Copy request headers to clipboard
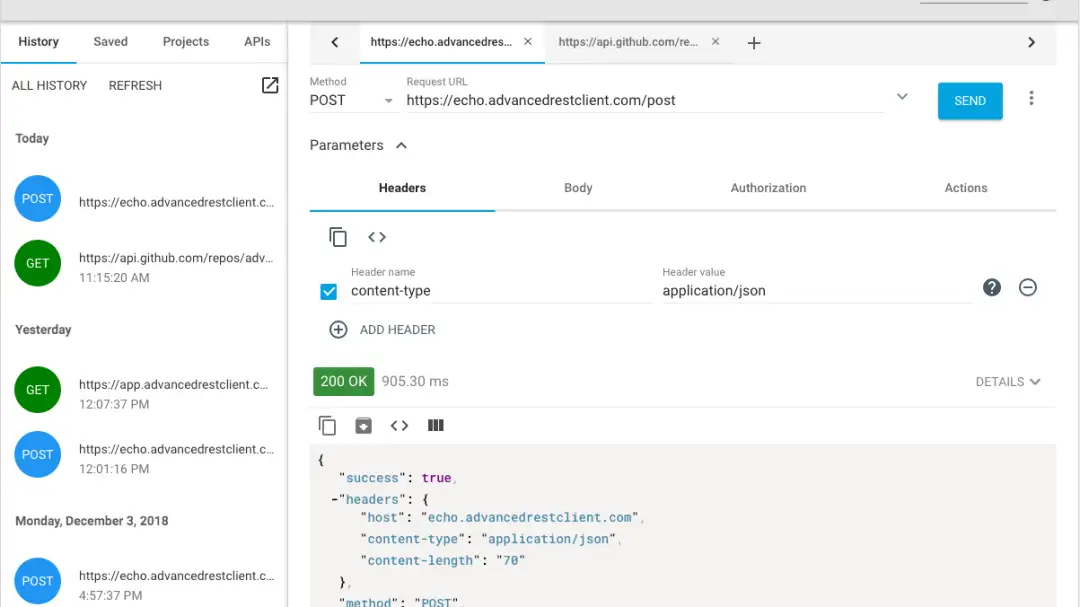This screenshot has width=1080, height=607. (x=338, y=237)
